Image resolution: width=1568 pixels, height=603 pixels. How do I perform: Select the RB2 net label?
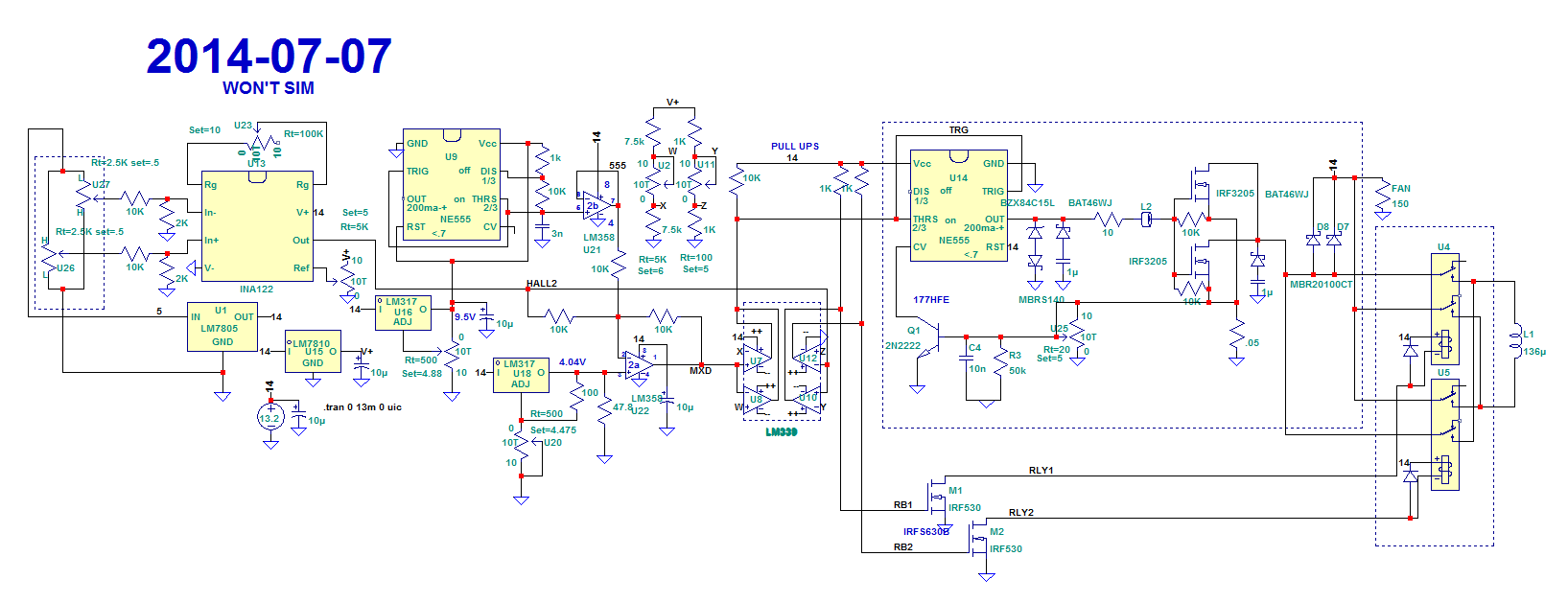point(903,547)
